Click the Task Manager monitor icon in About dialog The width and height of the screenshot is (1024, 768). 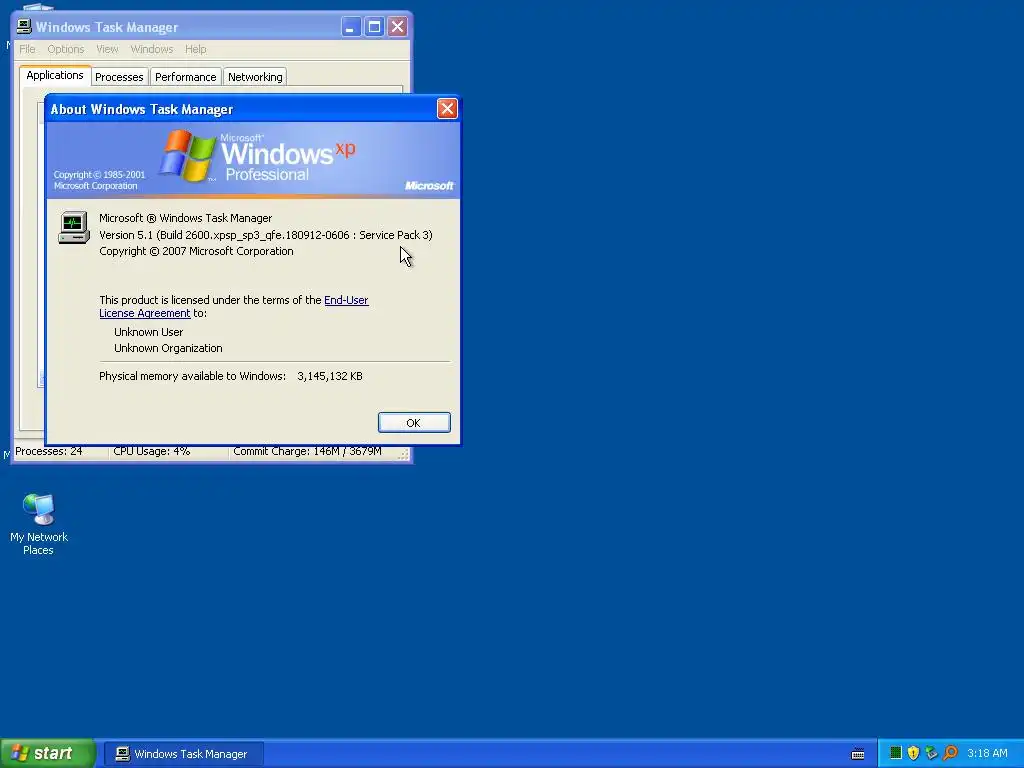click(x=74, y=227)
